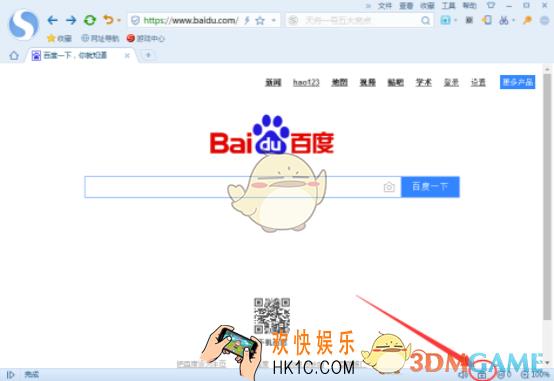The height and width of the screenshot is (381, 554).
Task: Click the scissors screenshot tool icon
Action: pyautogui.click(x=503, y=20)
